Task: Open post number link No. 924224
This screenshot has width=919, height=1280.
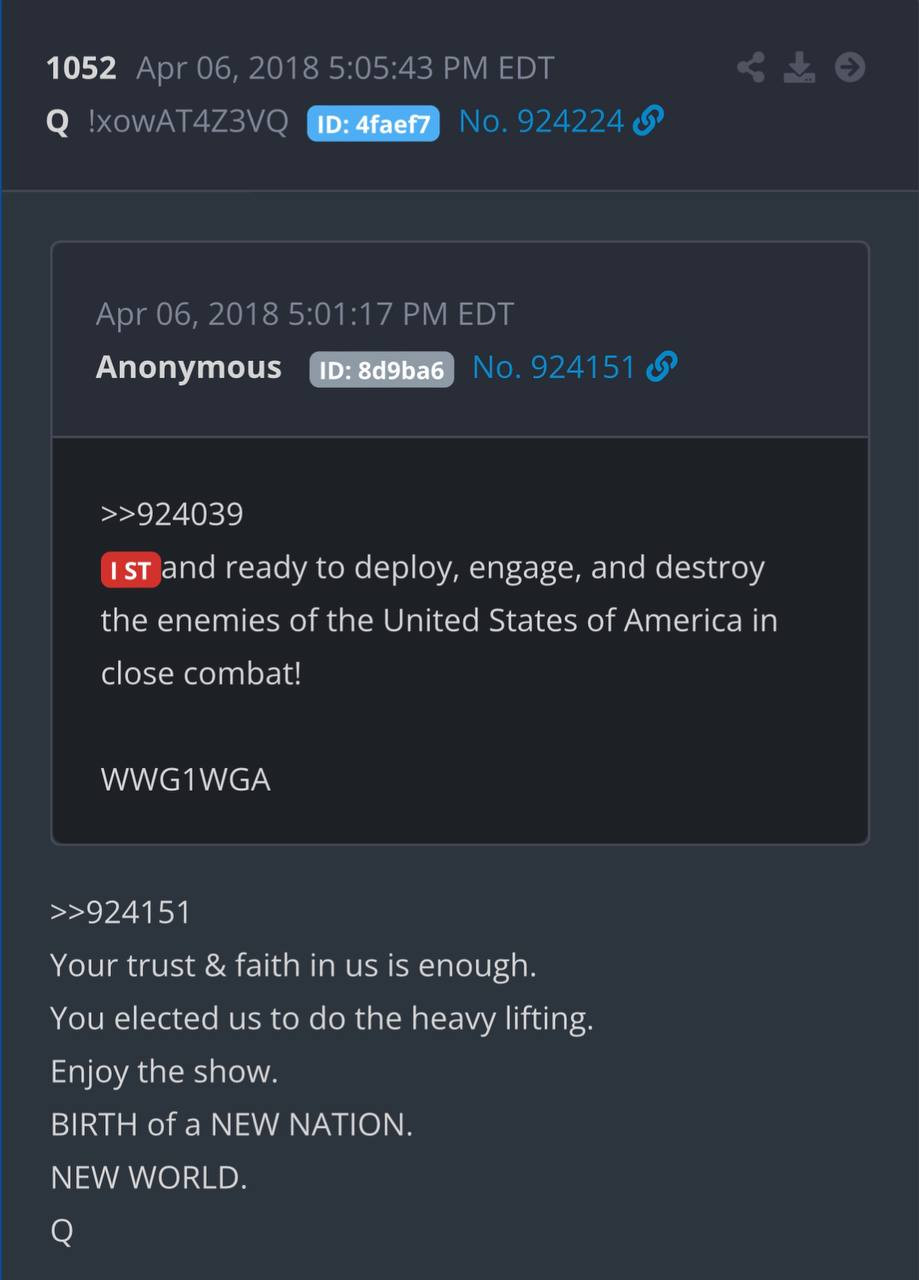Action: (x=542, y=122)
